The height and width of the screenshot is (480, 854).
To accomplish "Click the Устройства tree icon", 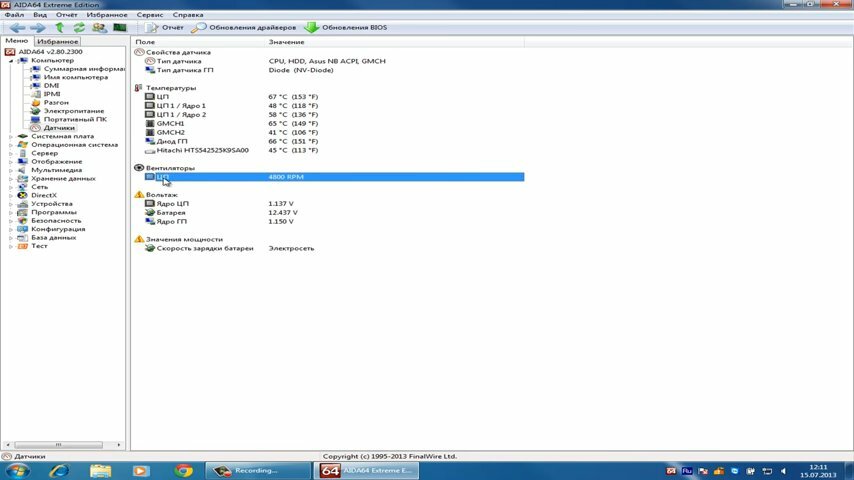I will point(22,204).
